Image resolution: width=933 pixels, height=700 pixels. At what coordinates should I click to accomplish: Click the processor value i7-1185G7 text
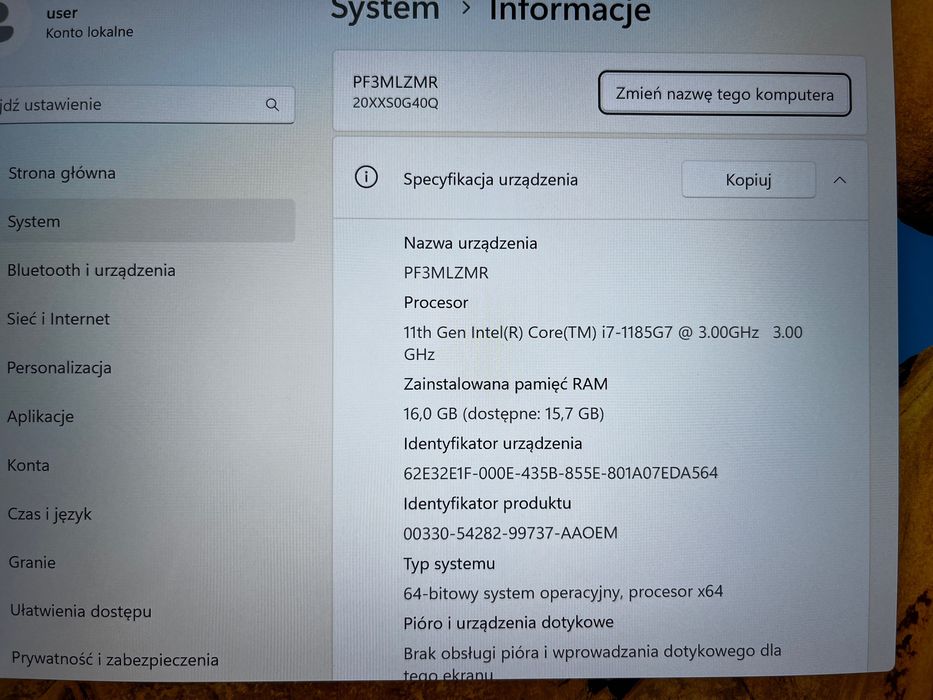coord(603,343)
